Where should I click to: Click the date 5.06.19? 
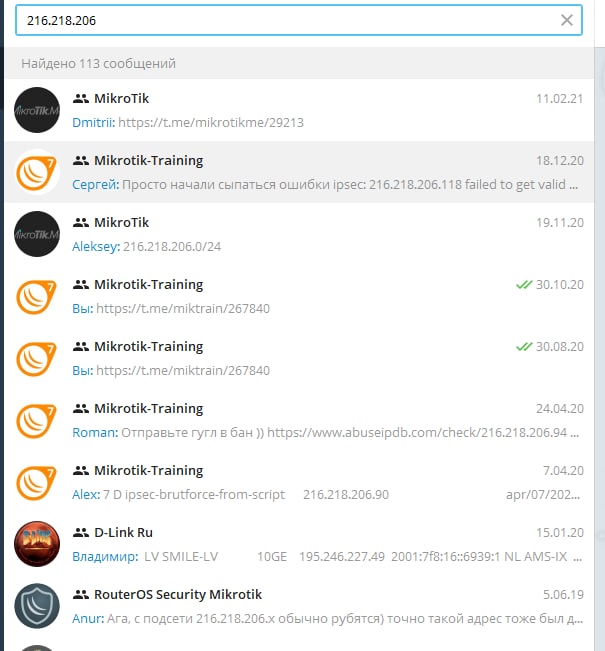pyautogui.click(x=563, y=595)
